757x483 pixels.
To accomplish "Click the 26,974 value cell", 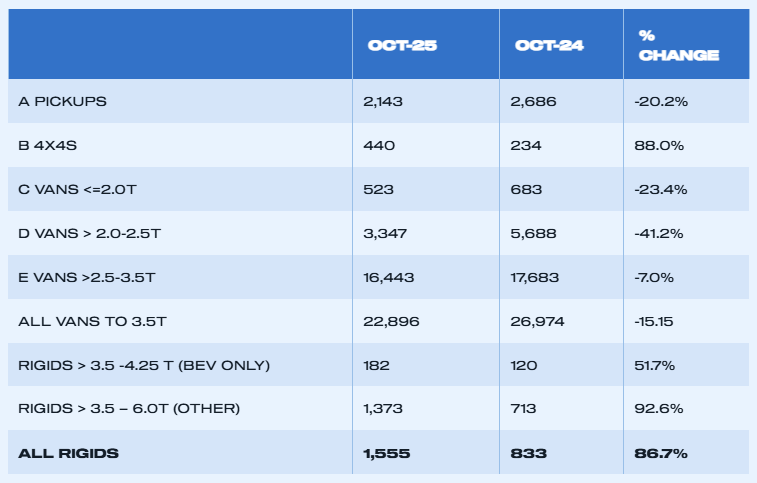I will click(541, 322).
